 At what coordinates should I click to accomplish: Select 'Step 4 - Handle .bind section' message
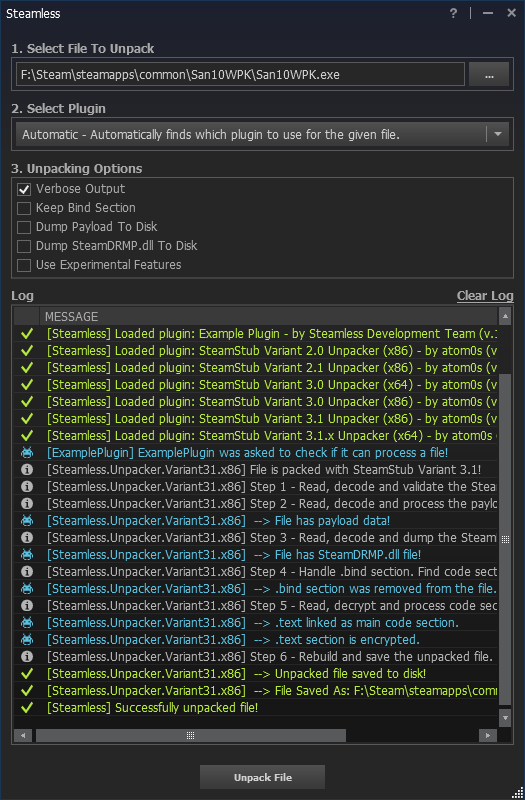[272, 571]
